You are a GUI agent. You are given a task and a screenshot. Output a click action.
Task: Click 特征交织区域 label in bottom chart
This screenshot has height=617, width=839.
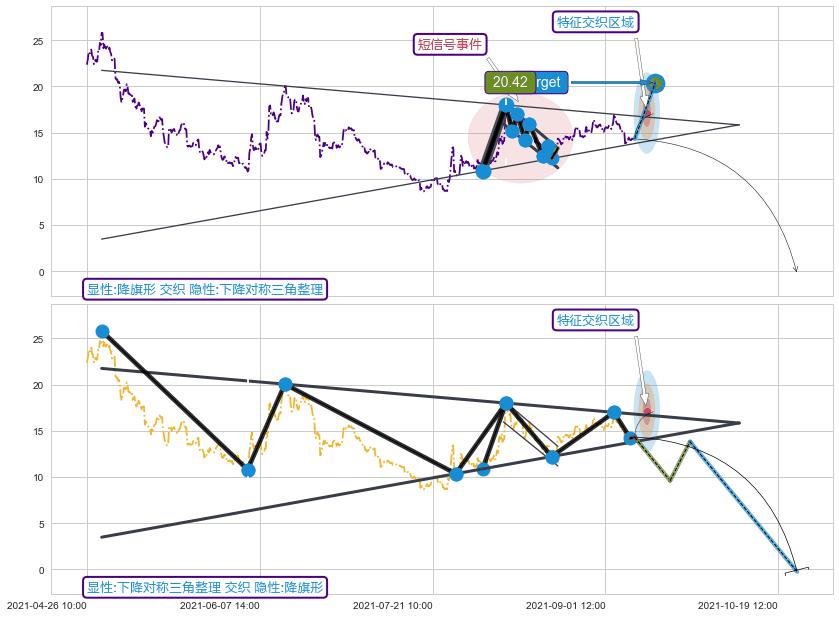tap(595, 320)
